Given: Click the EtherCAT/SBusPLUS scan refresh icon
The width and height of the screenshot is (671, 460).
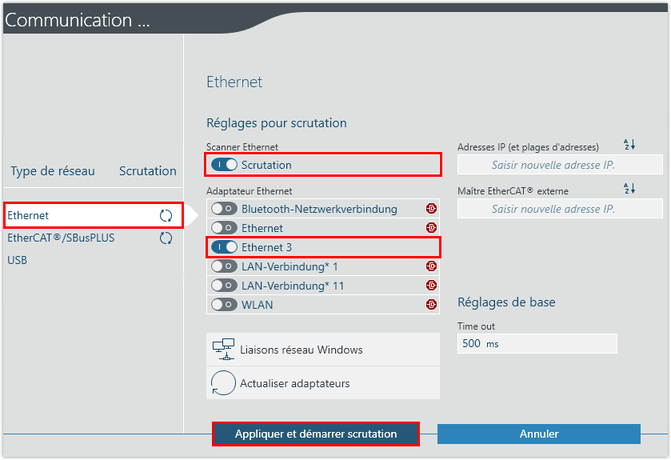Looking at the screenshot, I should click(x=166, y=238).
